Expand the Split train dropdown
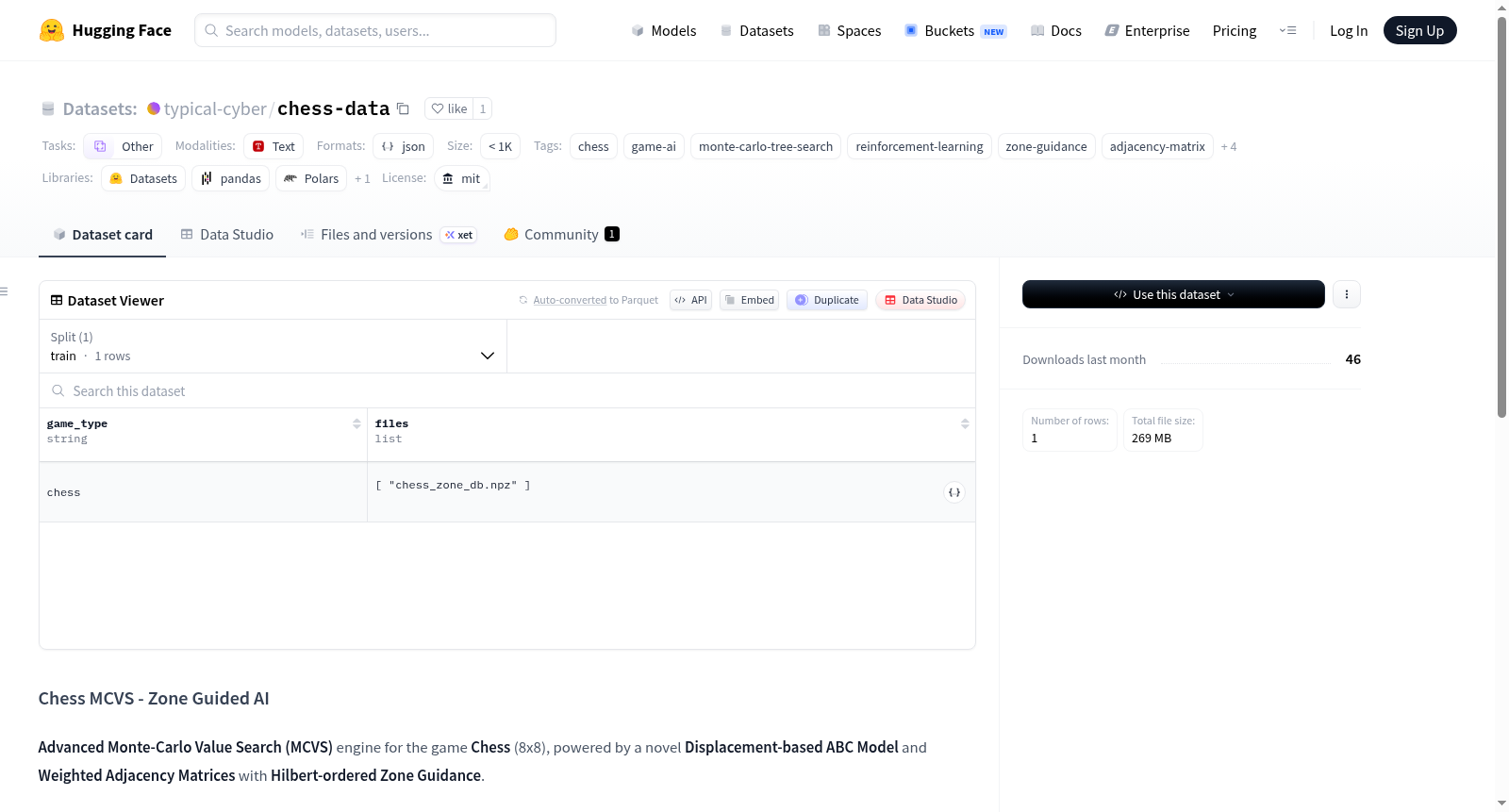This screenshot has width=1509, height=812. 274,346
